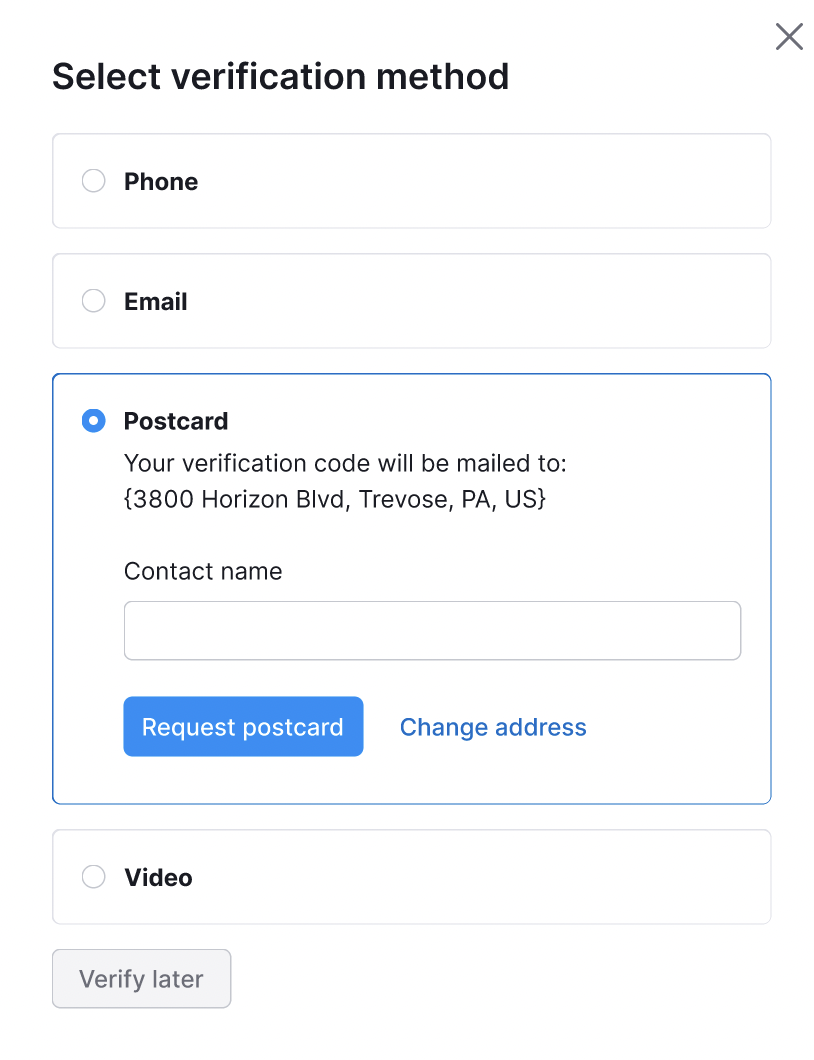Close the verification method dialog

(789, 36)
